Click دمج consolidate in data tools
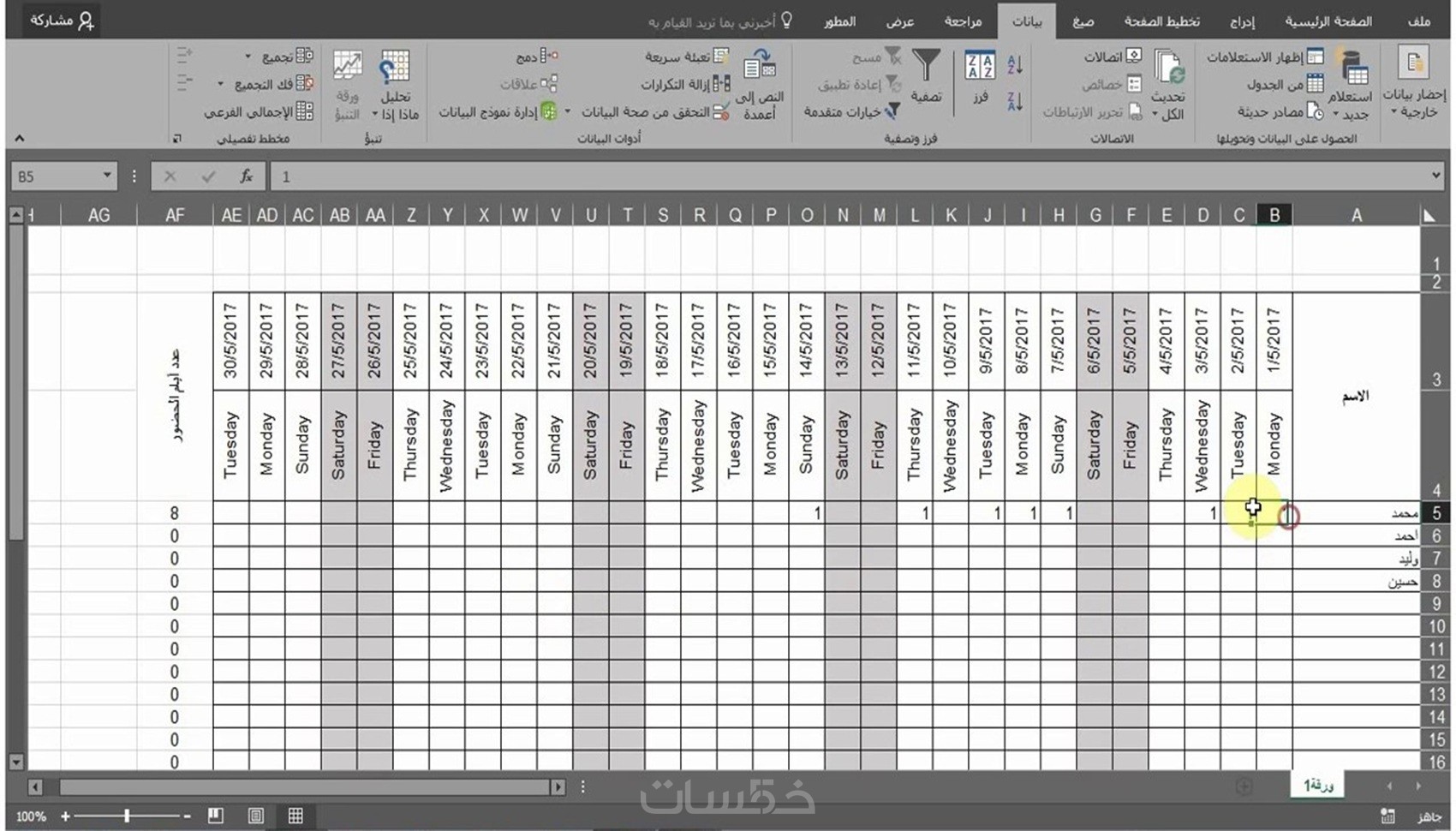 pyautogui.click(x=537, y=57)
